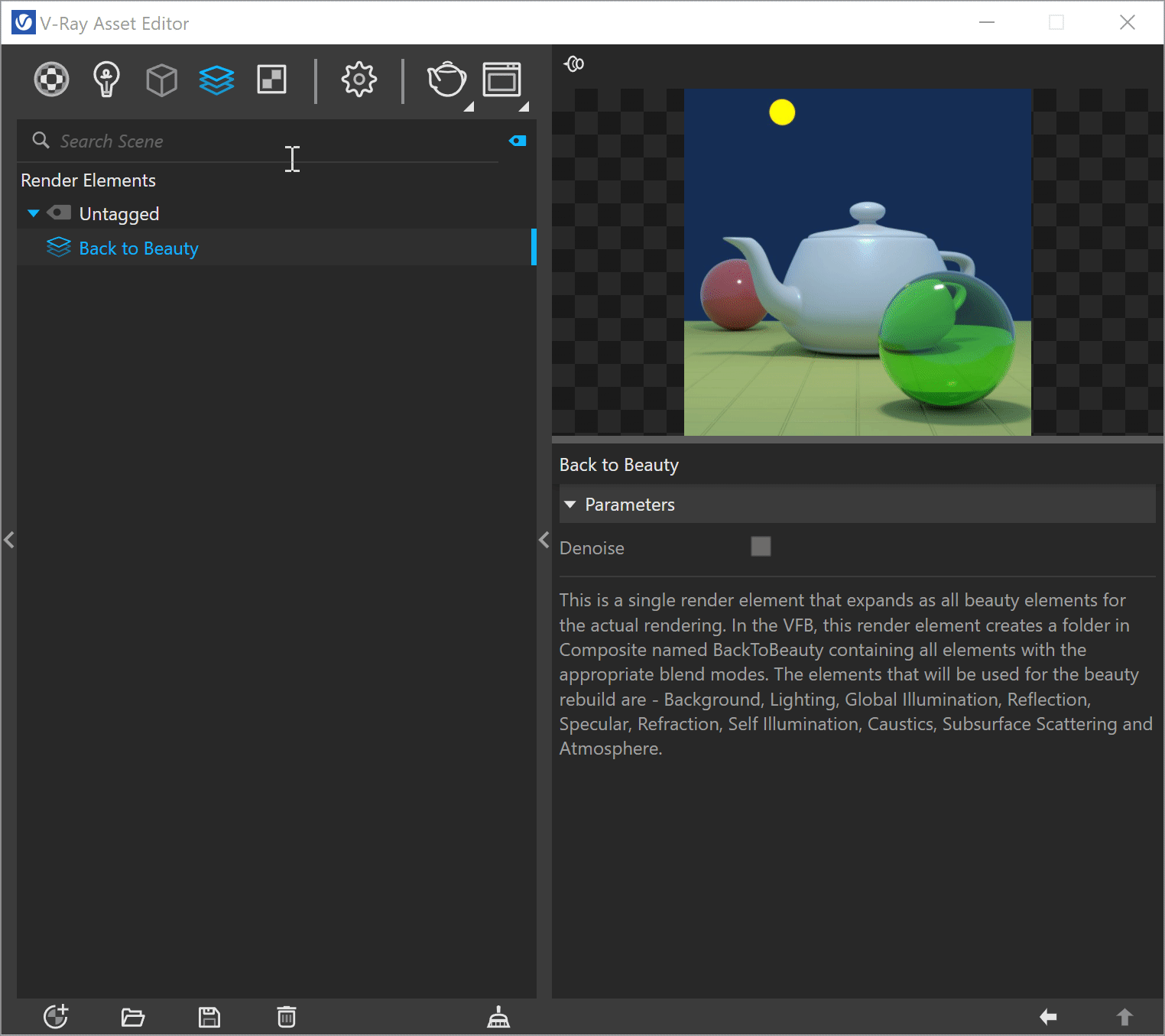Screen dimensions: 1165x1036
Task: Select Back to Beauty render element
Action: [x=275, y=248]
